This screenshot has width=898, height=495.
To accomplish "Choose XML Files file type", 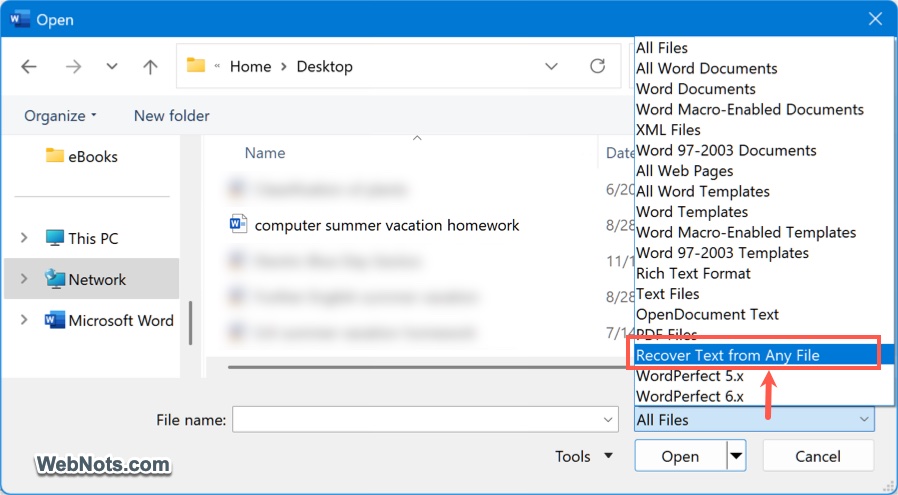I will [668, 130].
